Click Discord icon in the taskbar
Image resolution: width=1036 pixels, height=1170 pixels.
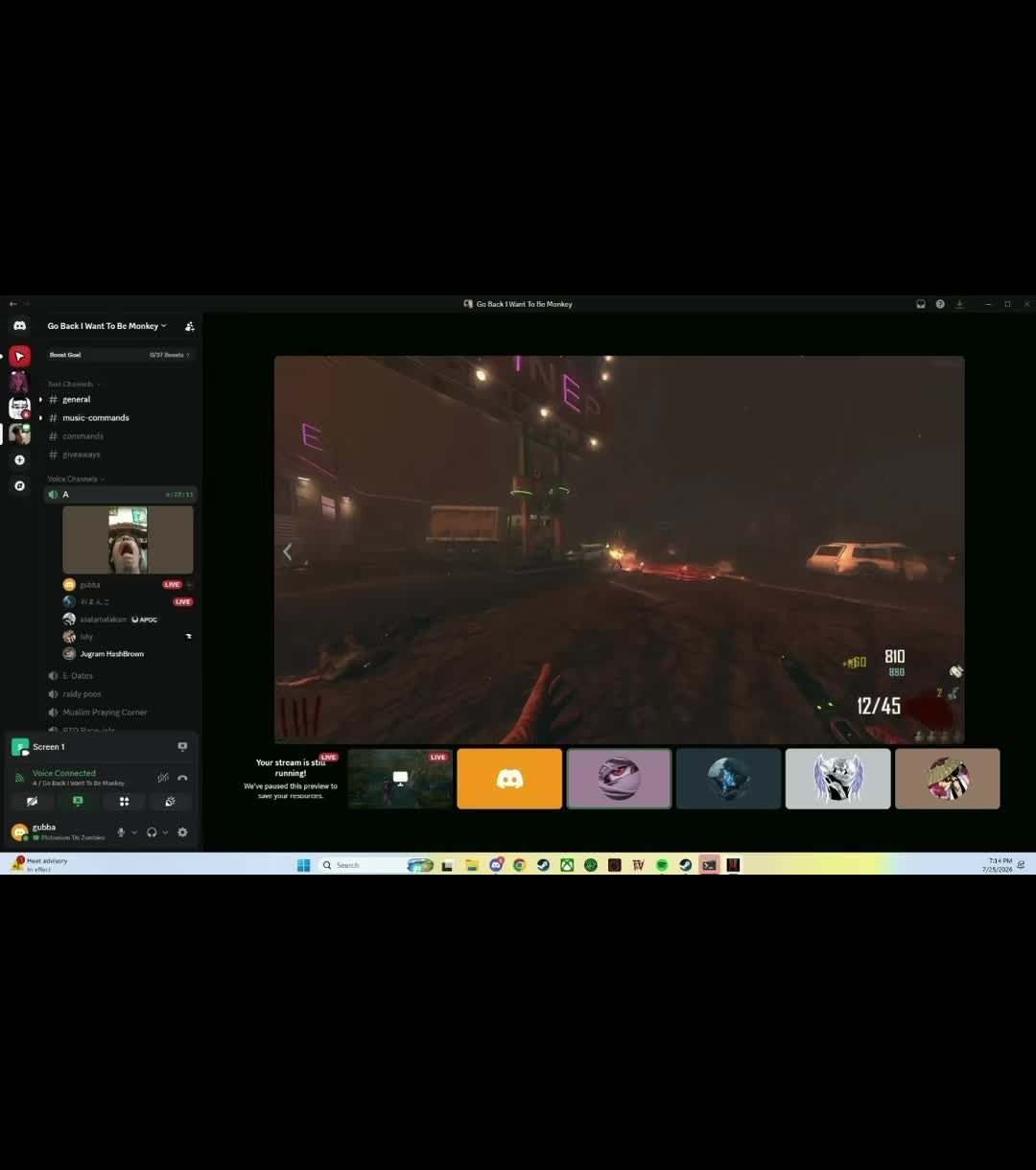click(495, 865)
